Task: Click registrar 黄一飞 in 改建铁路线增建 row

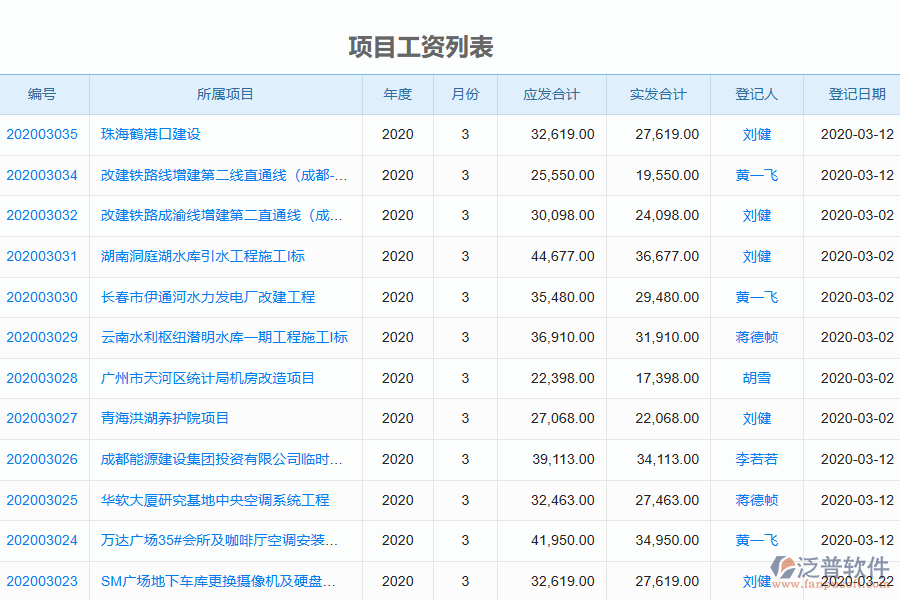Action: pyautogui.click(x=757, y=175)
